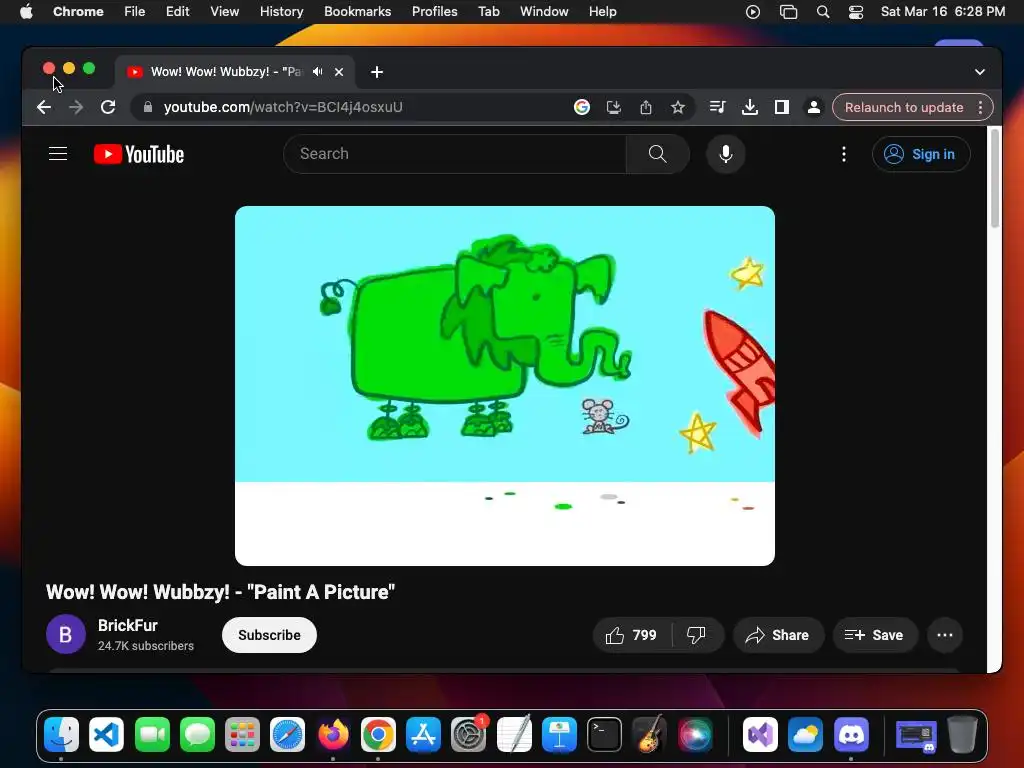Close the Wow! Wow! Wubbzy! tab
Image resolution: width=1024 pixels, height=768 pixels.
339,72
